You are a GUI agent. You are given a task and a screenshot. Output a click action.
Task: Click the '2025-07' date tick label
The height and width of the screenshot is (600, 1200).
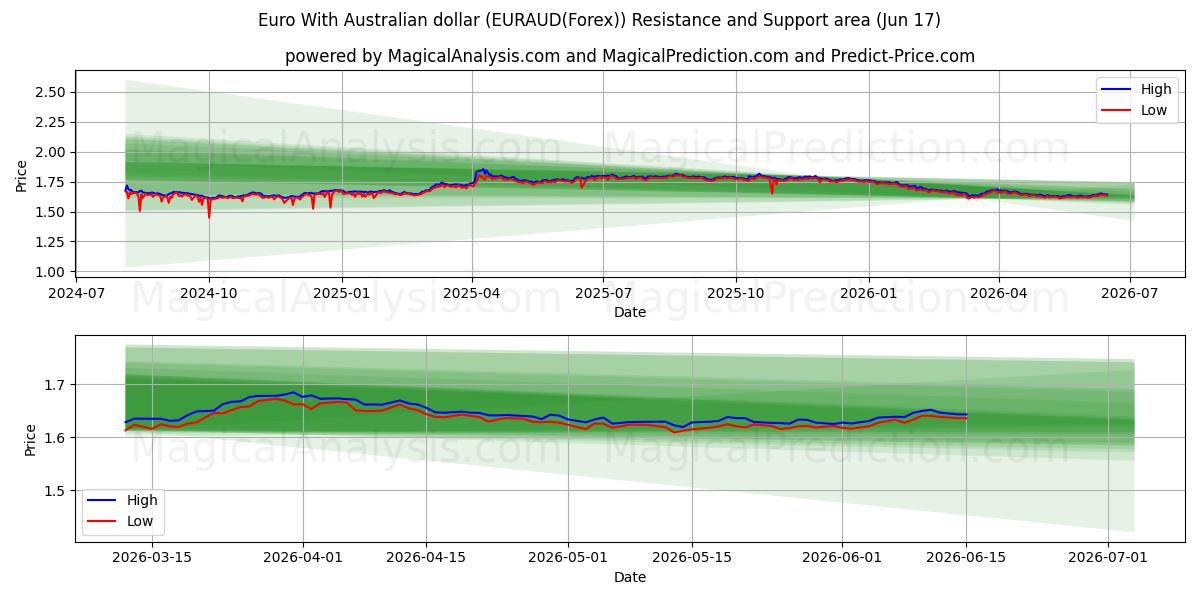pyautogui.click(x=603, y=293)
